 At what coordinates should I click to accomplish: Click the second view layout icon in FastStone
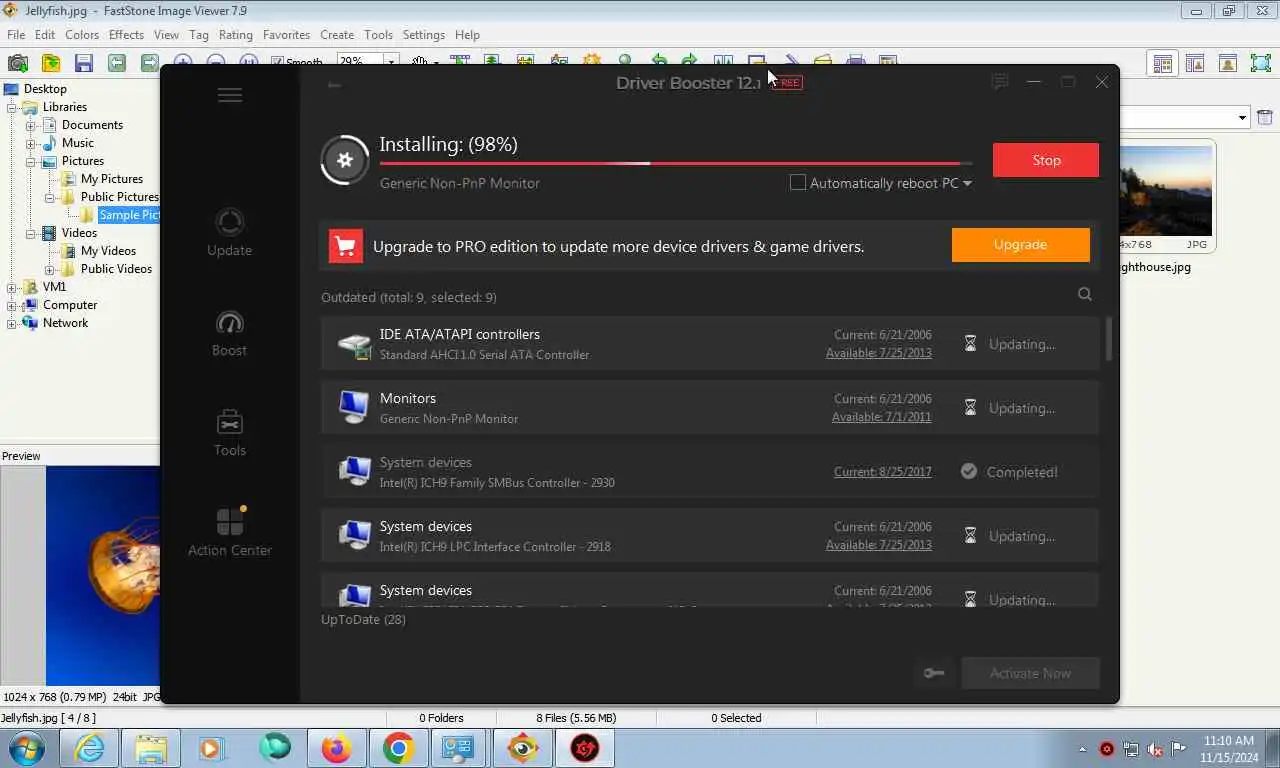(1195, 63)
